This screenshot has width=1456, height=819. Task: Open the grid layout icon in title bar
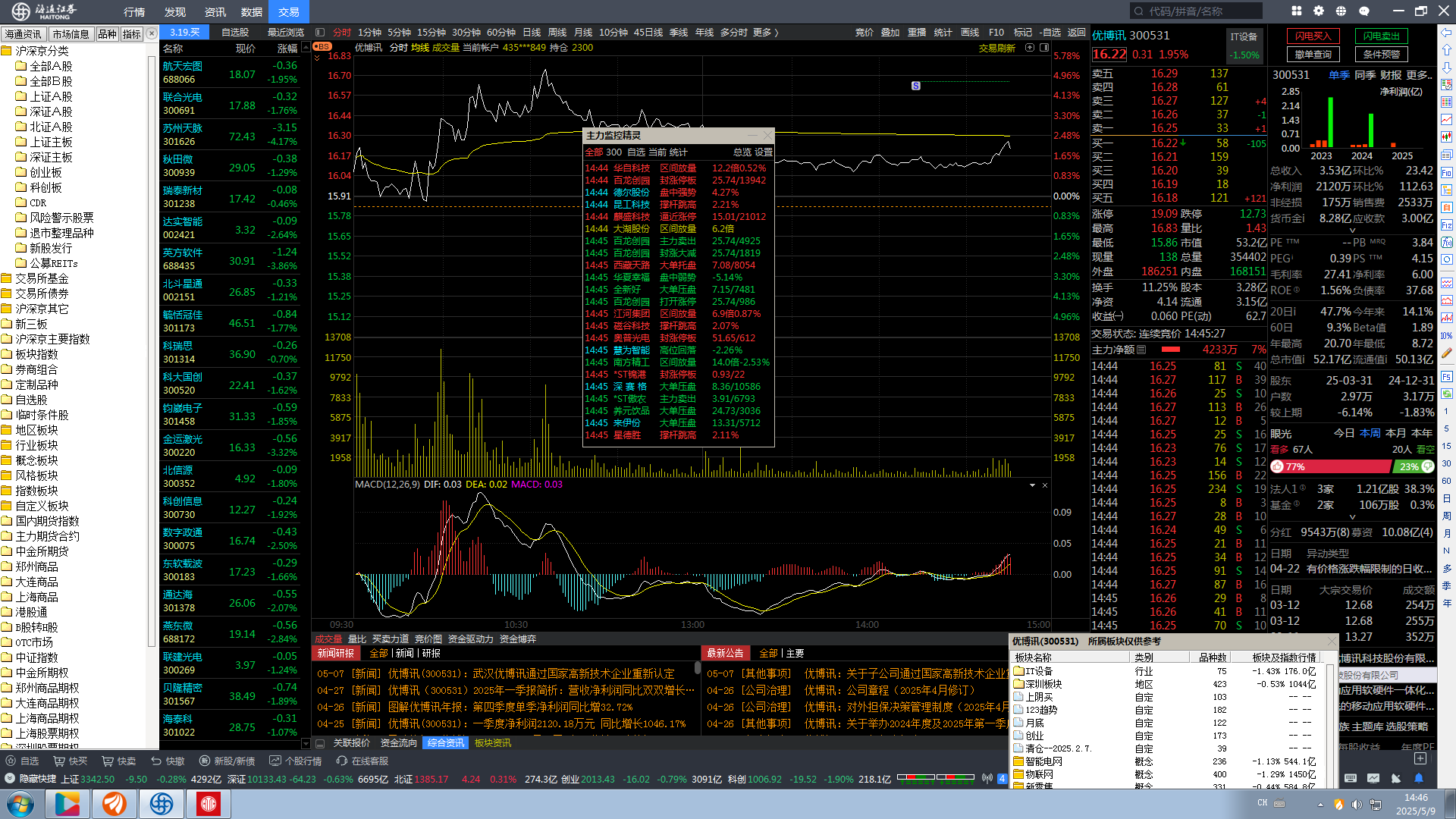coord(1296,11)
